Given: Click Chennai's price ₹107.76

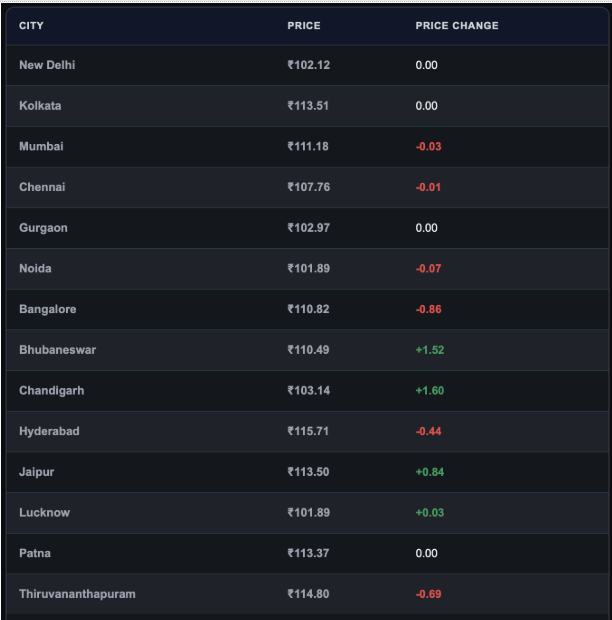Looking at the screenshot, I should click(308, 187).
